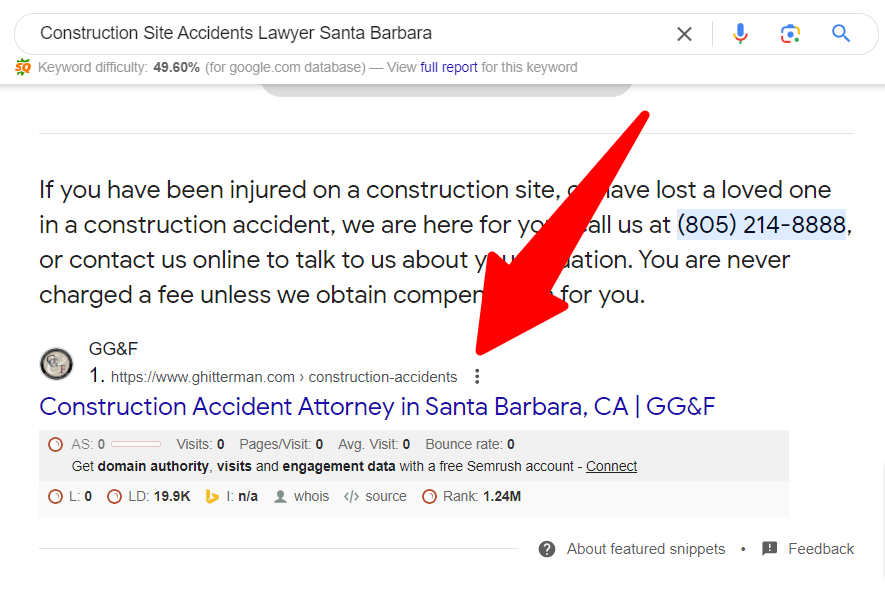885x608 pixels.
Task: Click the Connect link for Semrush
Action: click(611, 466)
